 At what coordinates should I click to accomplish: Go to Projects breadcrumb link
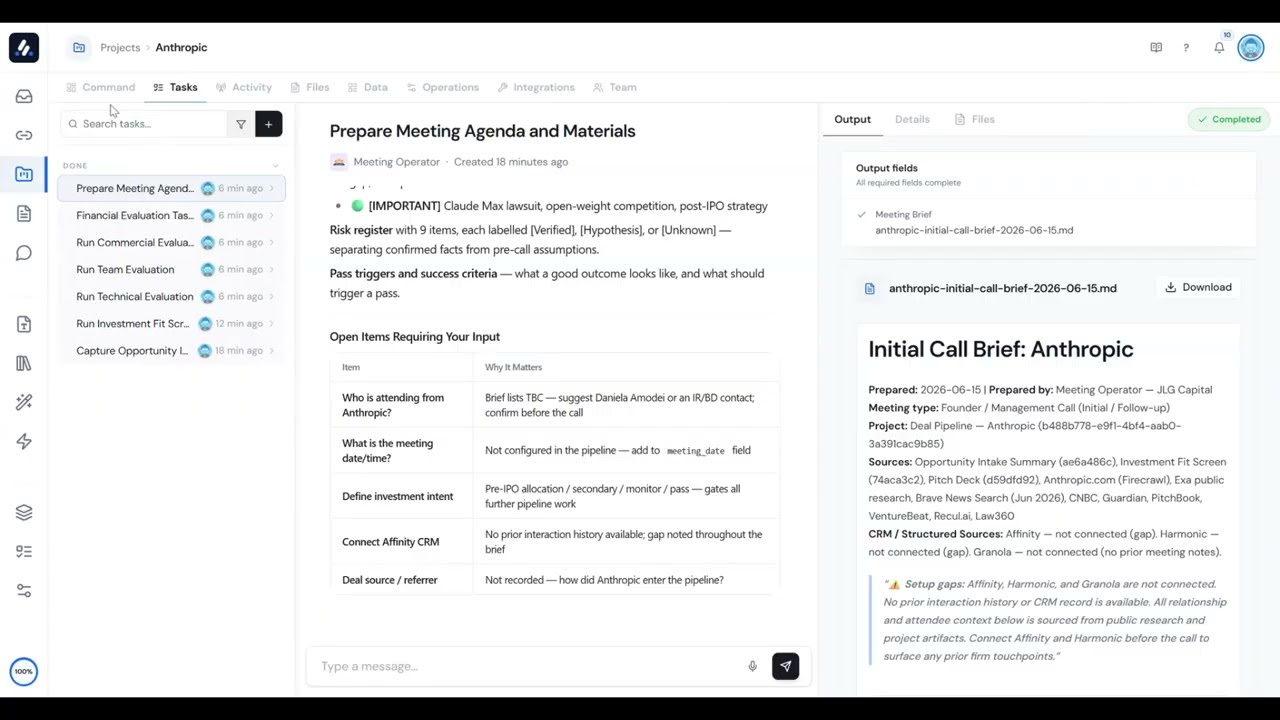(x=120, y=47)
